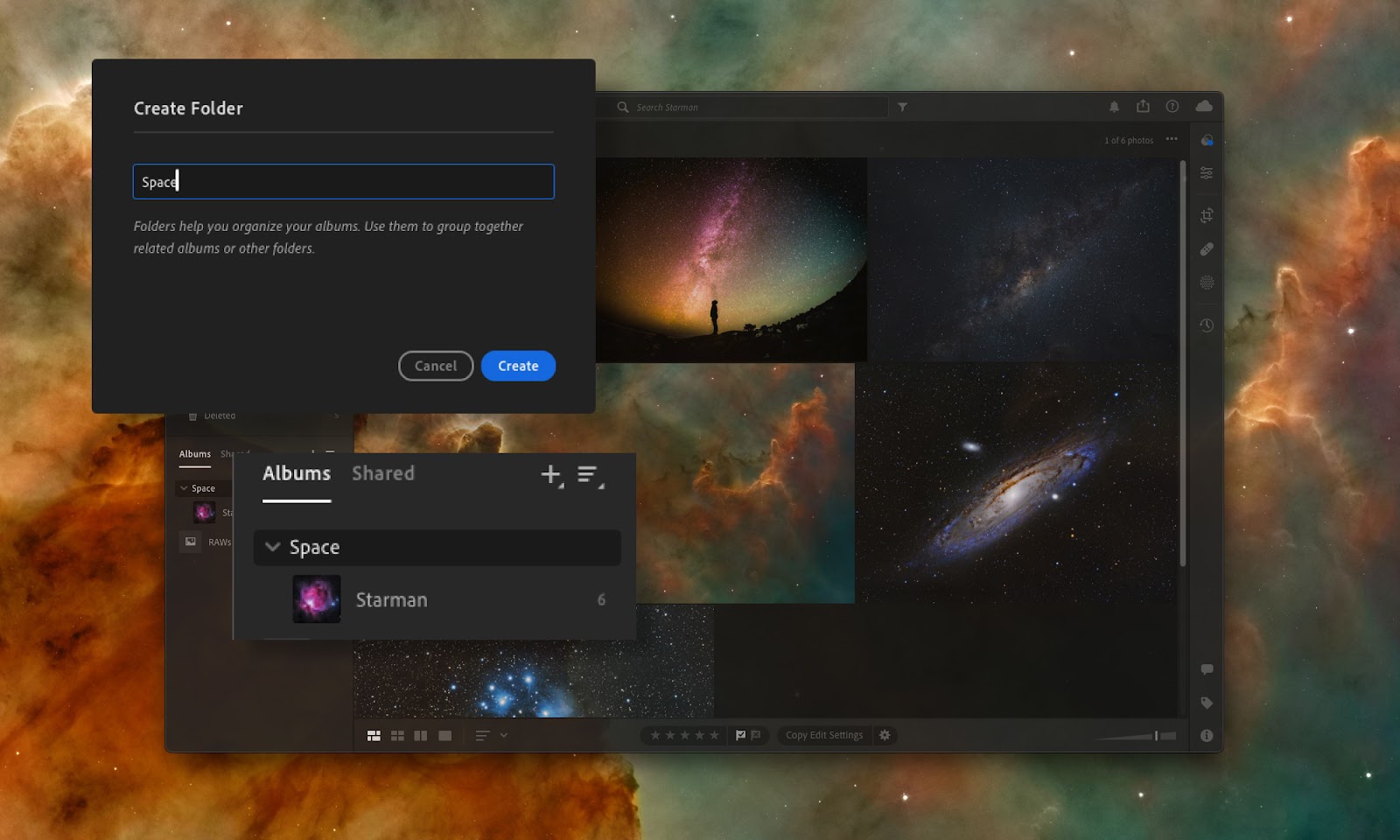
Task: Switch to Photo Grid view
Action: point(374,736)
